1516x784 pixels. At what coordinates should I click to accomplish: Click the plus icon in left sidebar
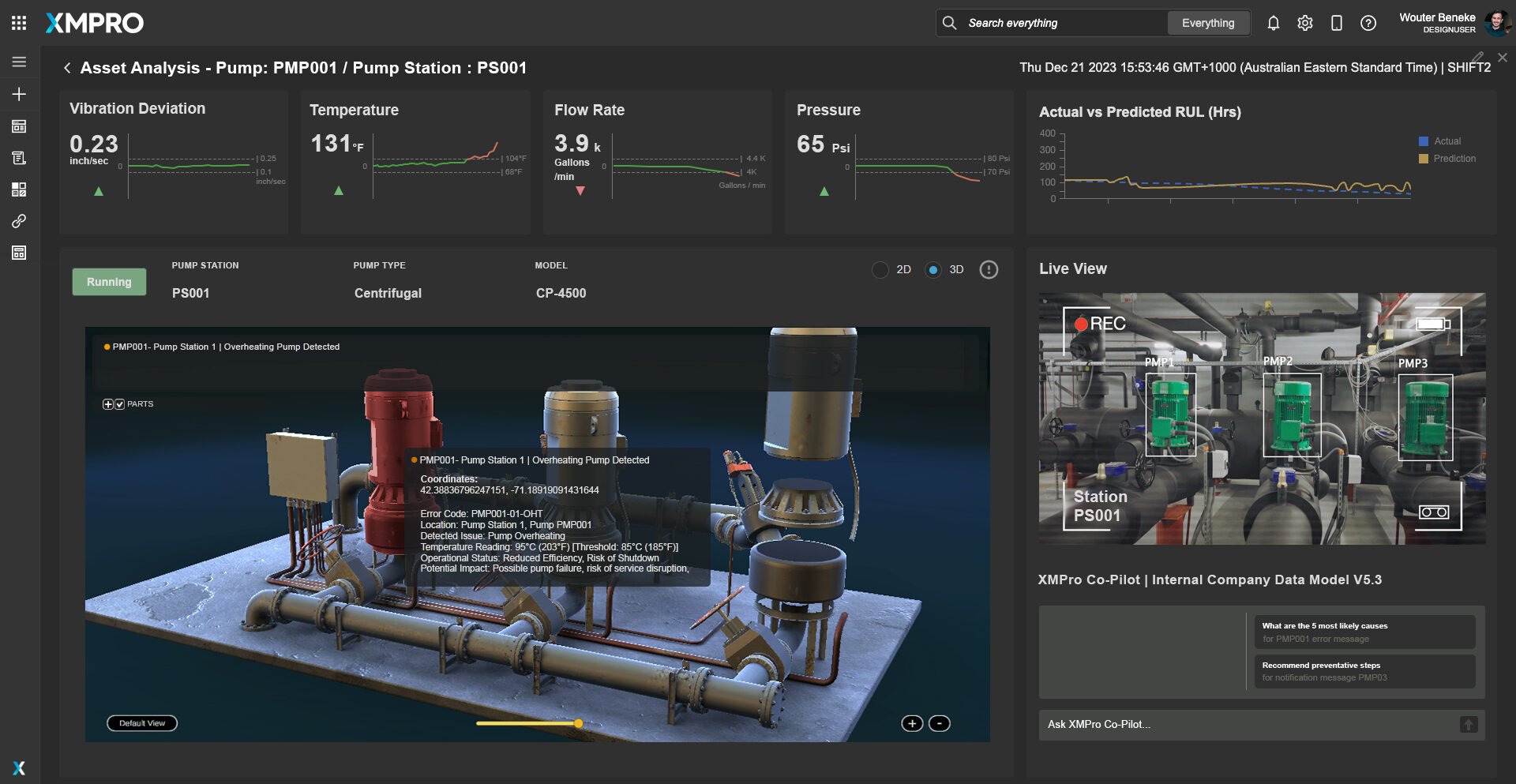(19, 94)
